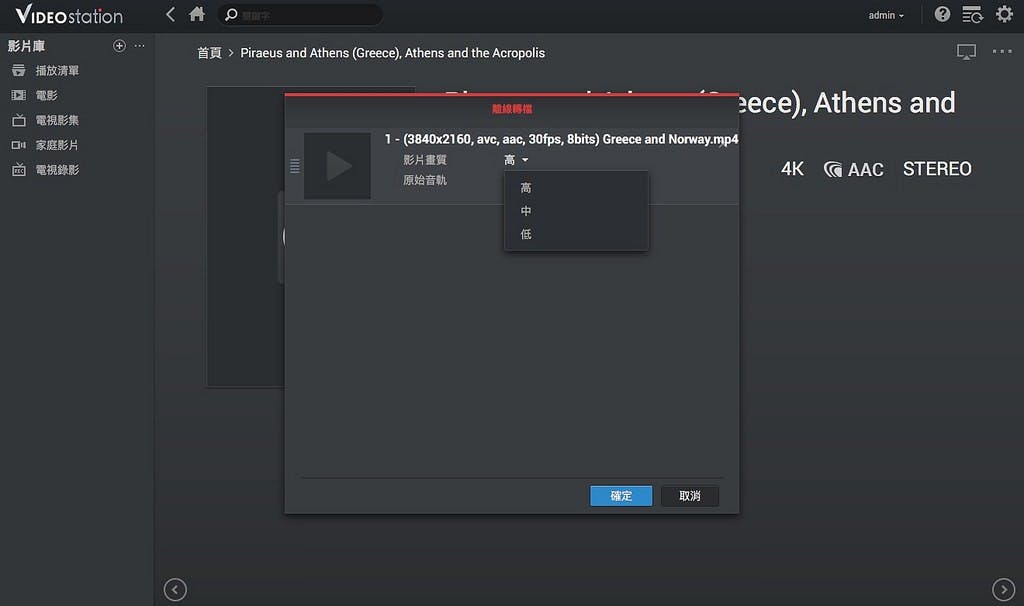Click the 影片庫 sidebar header
Image resolution: width=1024 pixels, height=606 pixels.
click(x=26, y=46)
